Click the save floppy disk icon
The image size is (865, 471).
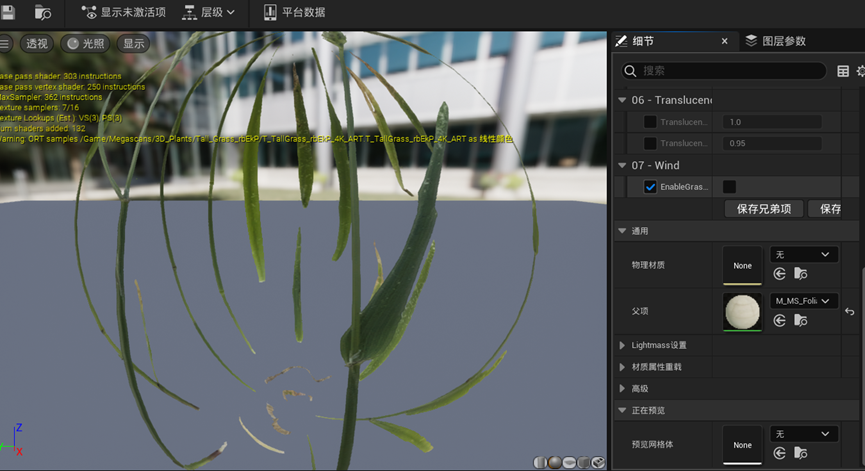[7, 12]
